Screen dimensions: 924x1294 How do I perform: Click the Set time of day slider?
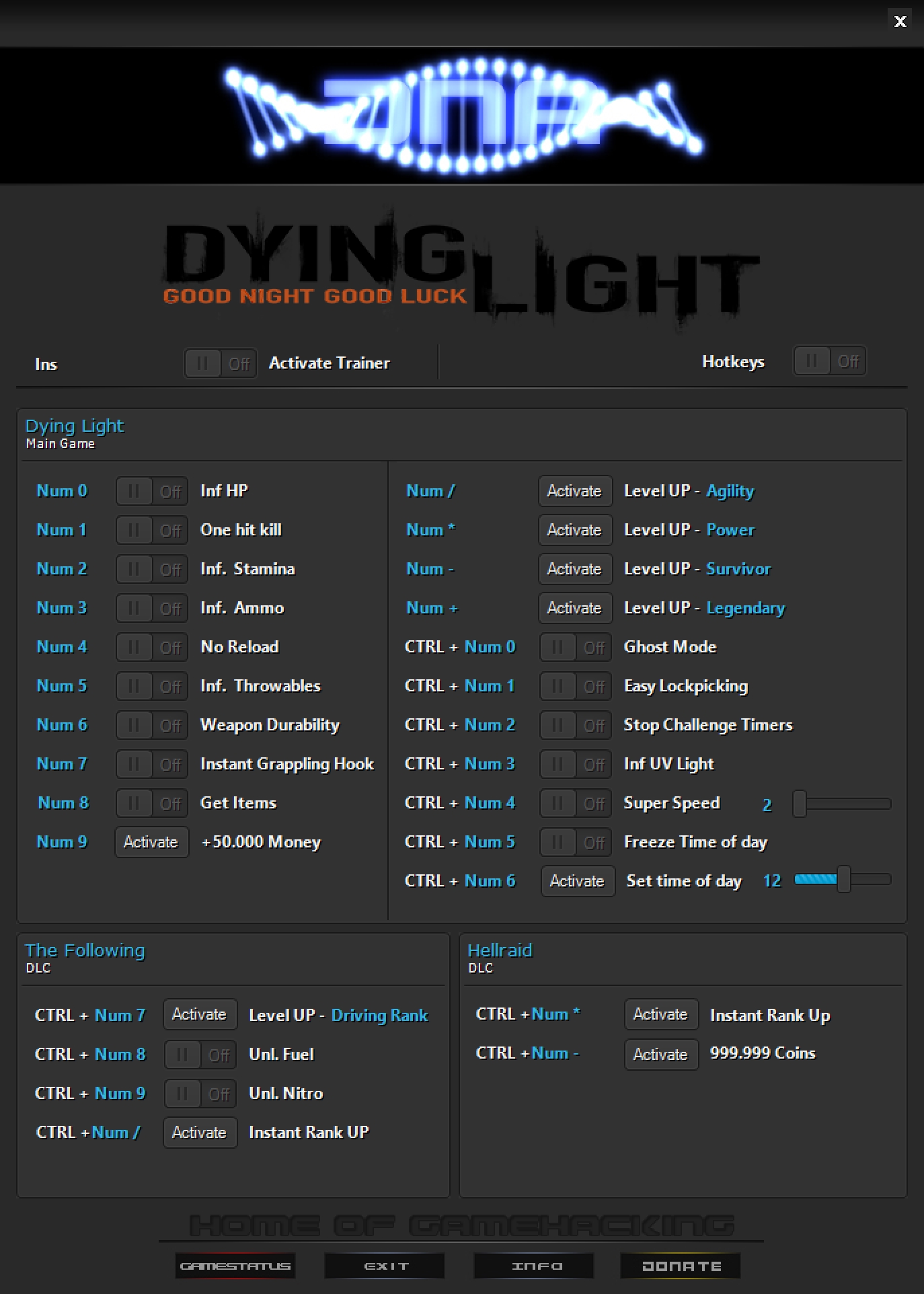(x=843, y=879)
